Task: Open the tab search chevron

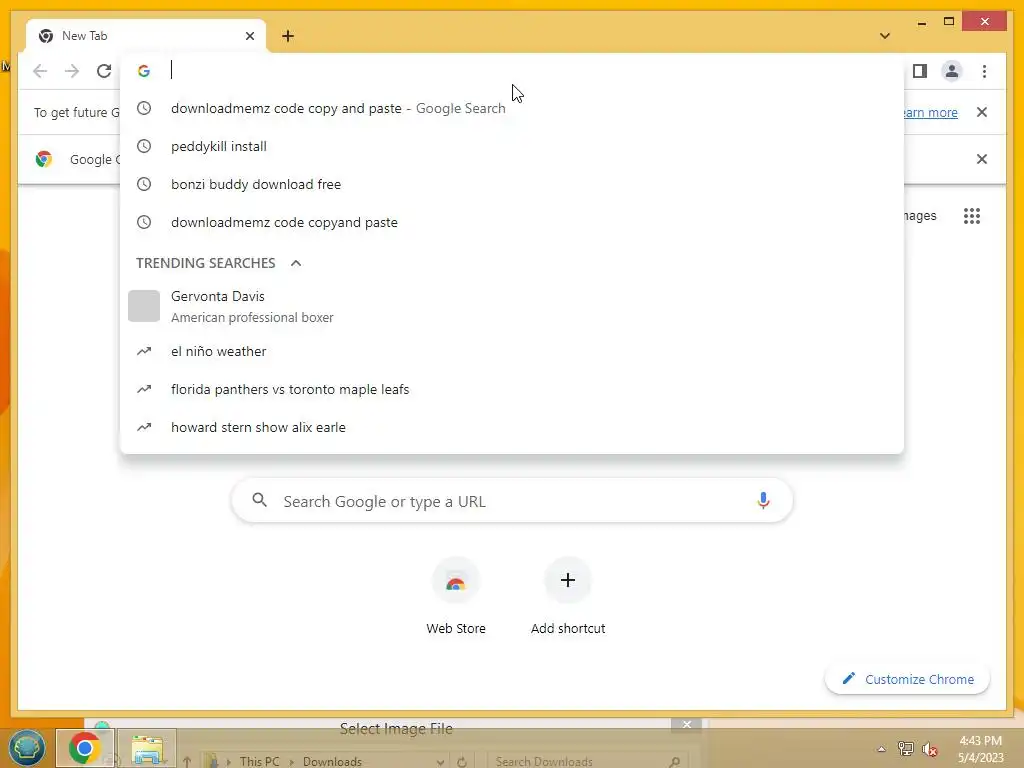Action: click(x=885, y=36)
